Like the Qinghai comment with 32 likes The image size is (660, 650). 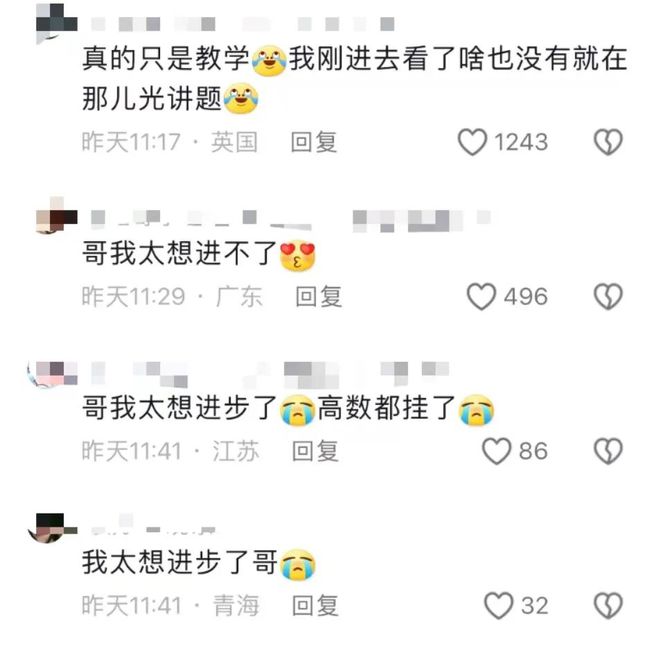pos(498,605)
